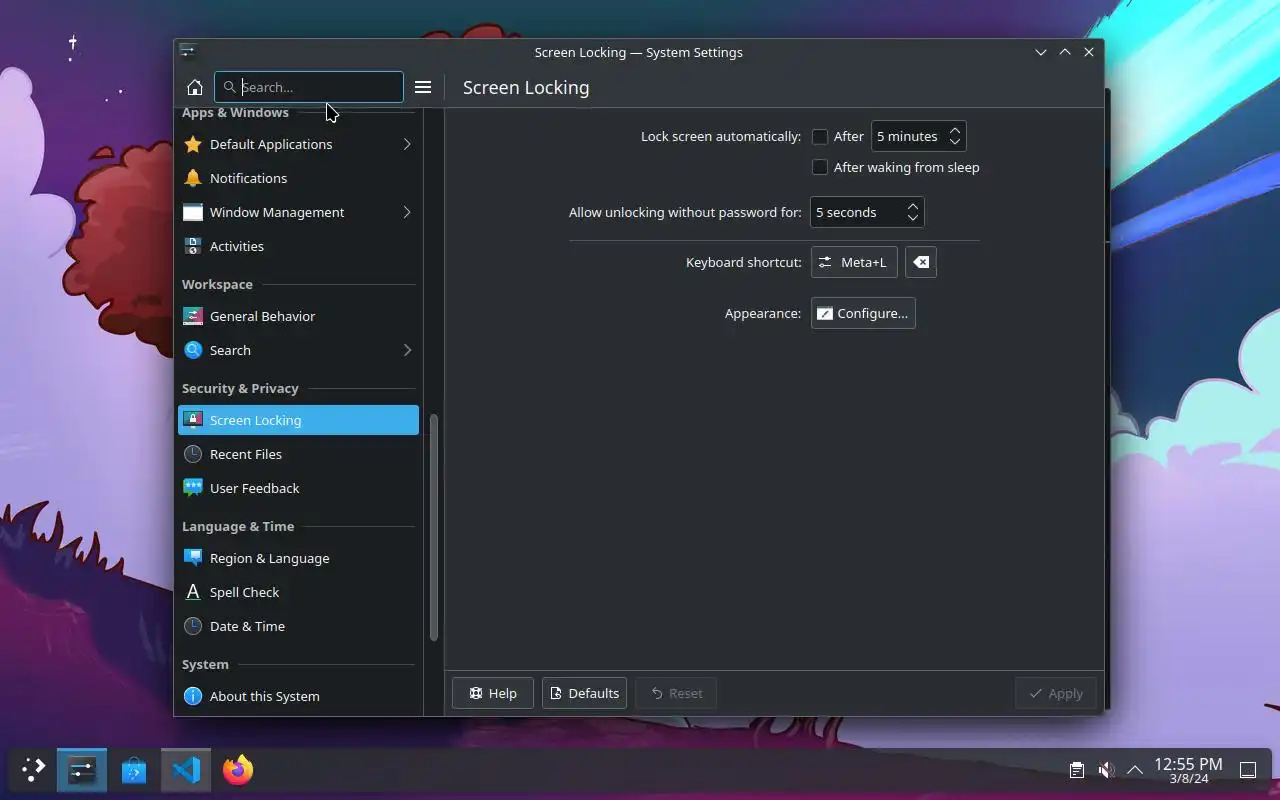The height and width of the screenshot is (800, 1280).
Task: Open Visual Studio Code from the taskbar
Action: click(x=186, y=770)
